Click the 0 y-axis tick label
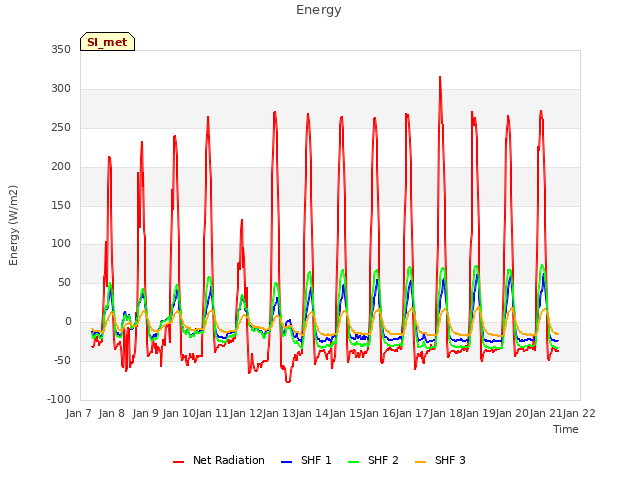Image resolution: width=640 pixels, height=480 pixels. click(68, 322)
